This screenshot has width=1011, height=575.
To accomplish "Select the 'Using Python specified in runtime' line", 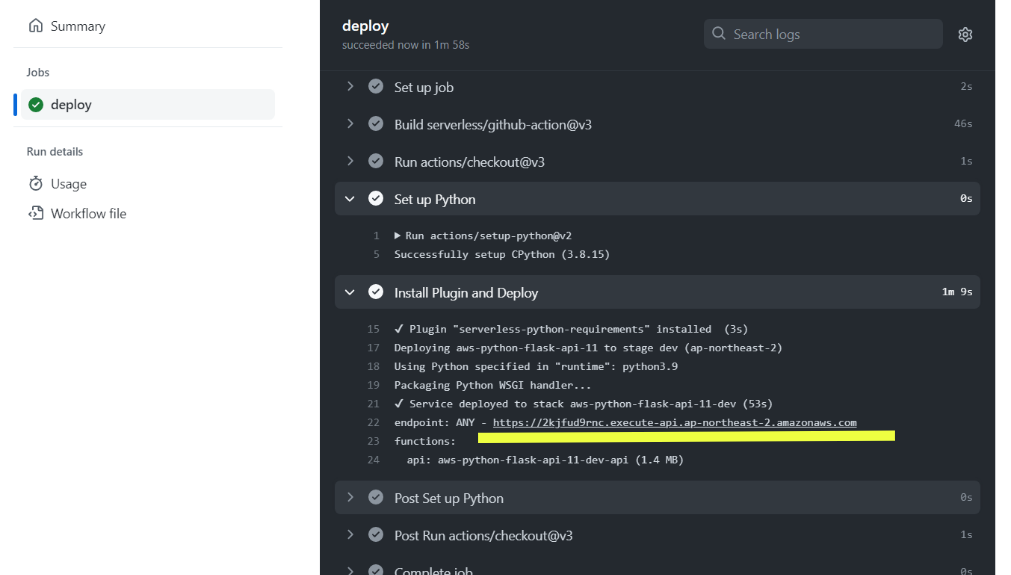I will (536, 367).
